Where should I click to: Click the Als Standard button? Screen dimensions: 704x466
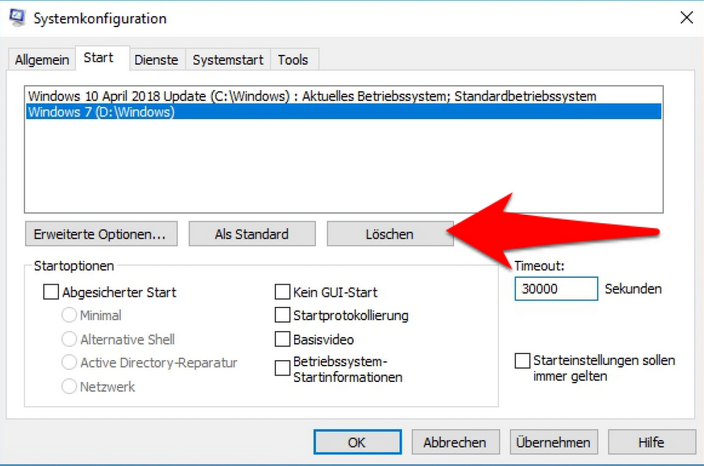click(x=252, y=234)
